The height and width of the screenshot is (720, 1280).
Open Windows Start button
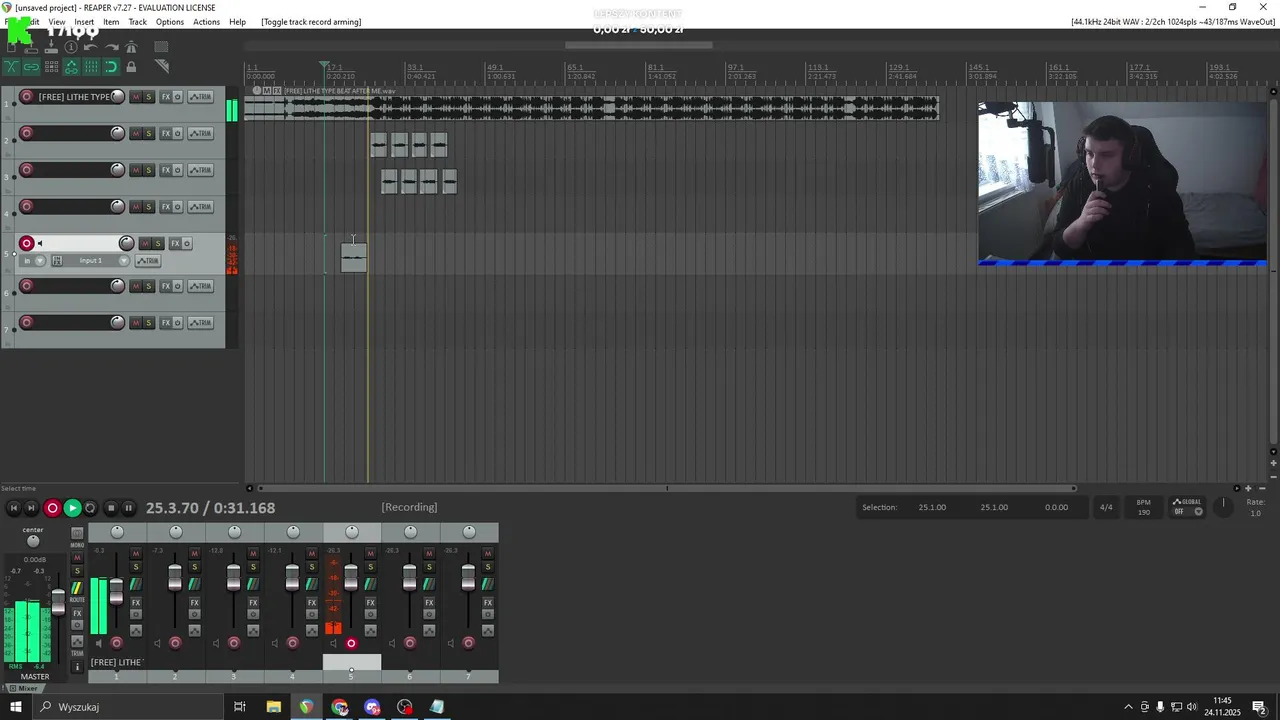point(15,707)
